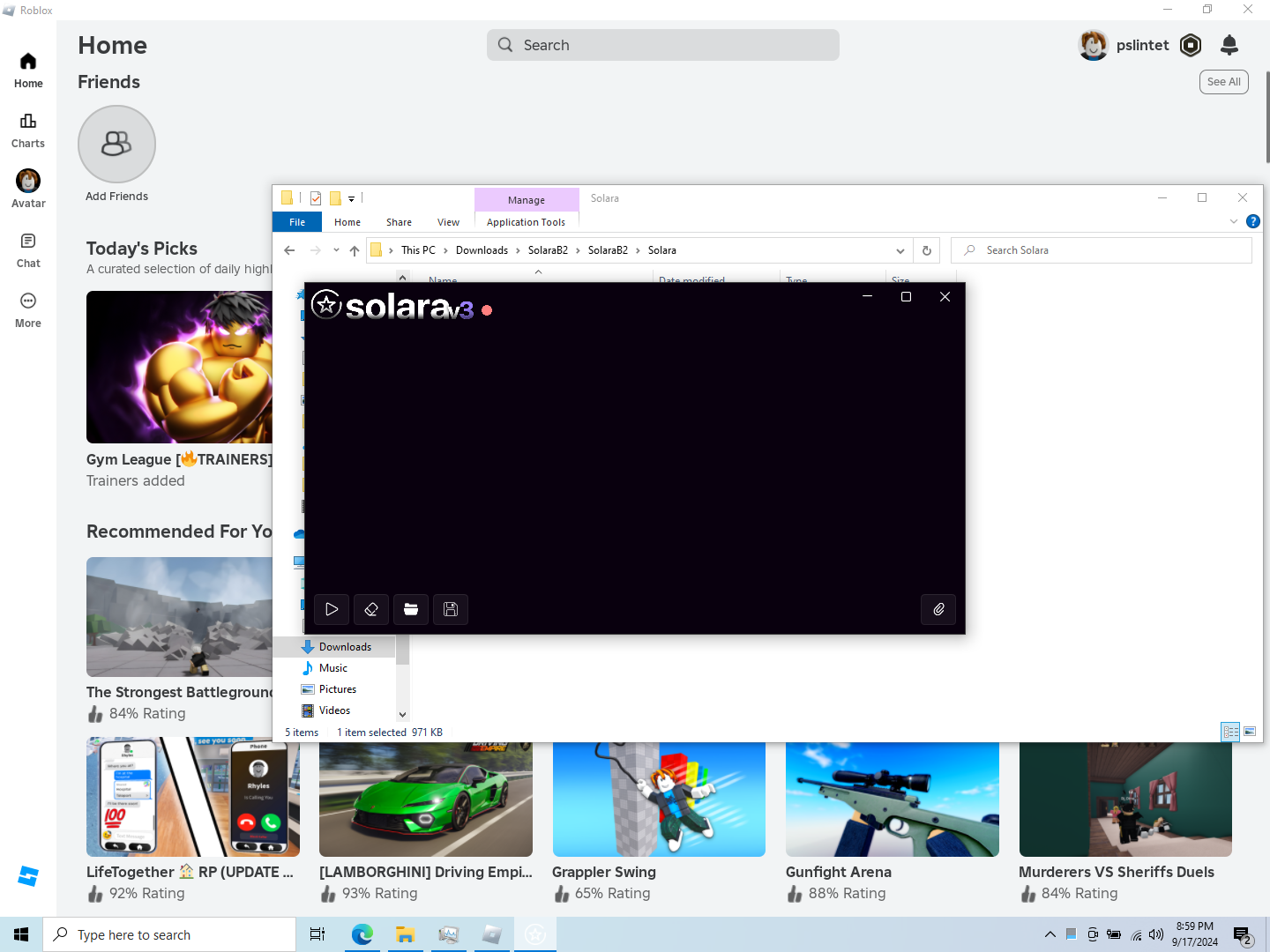Open file with Solara folder icon
Screen dimensions: 1270x952
tap(411, 609)
